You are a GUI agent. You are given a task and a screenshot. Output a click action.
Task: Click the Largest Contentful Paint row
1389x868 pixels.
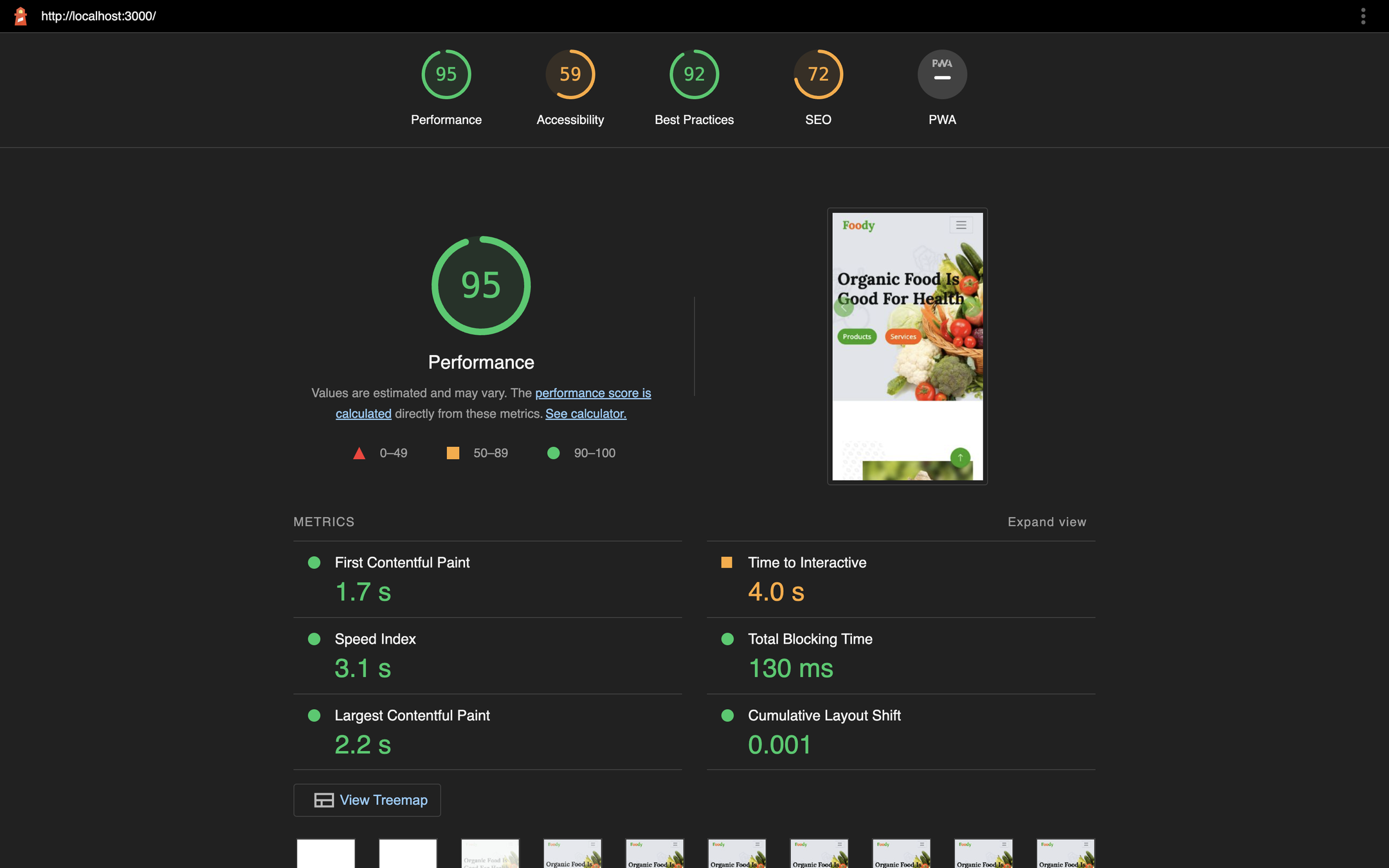(x=412, y=716)
